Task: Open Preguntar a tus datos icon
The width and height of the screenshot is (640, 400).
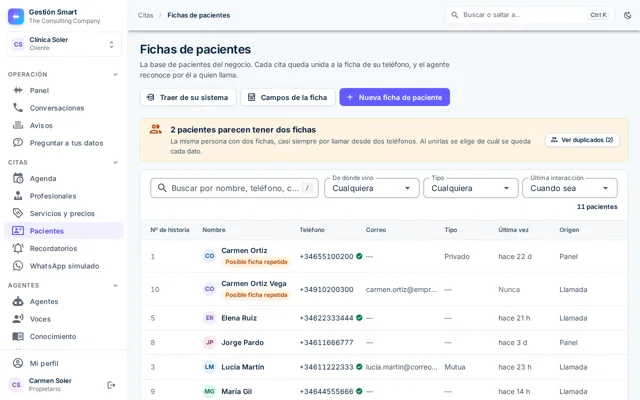Action: [x=18, y=142]
